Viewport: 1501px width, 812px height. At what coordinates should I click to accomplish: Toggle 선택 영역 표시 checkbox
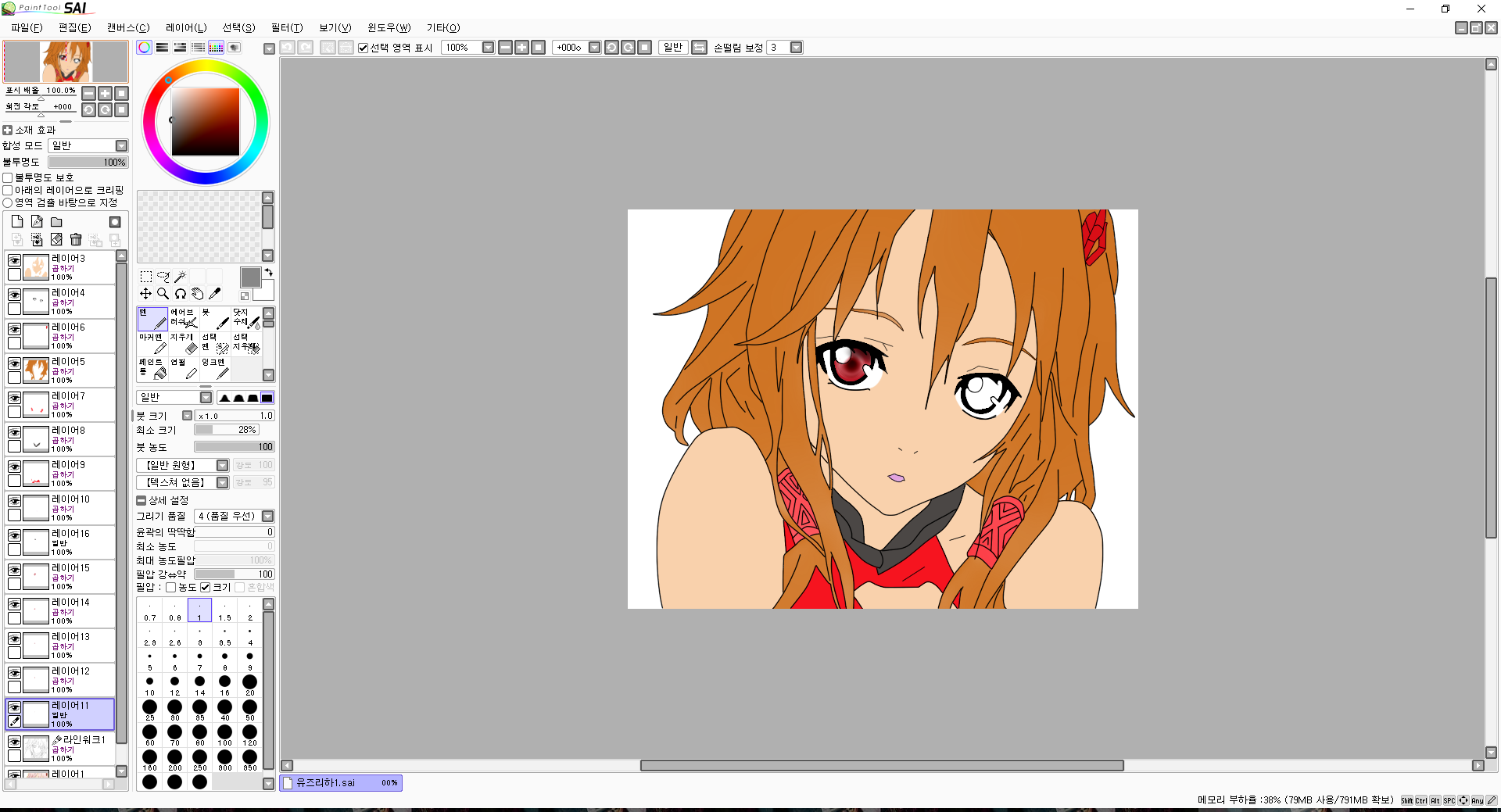tap(364, 48)
